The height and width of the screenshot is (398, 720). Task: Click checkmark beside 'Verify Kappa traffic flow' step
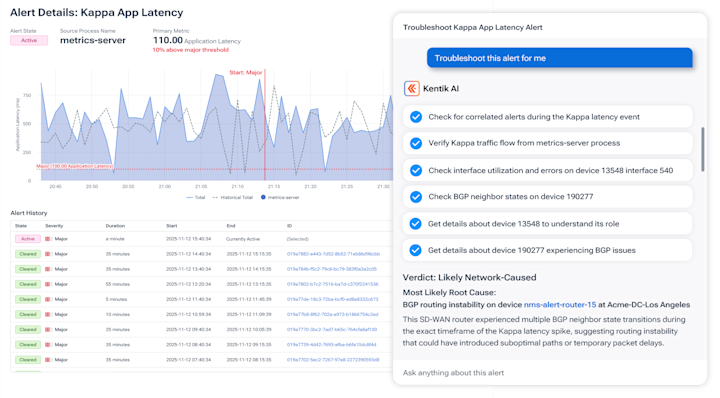pyautogui.click(x=416, y=143)
